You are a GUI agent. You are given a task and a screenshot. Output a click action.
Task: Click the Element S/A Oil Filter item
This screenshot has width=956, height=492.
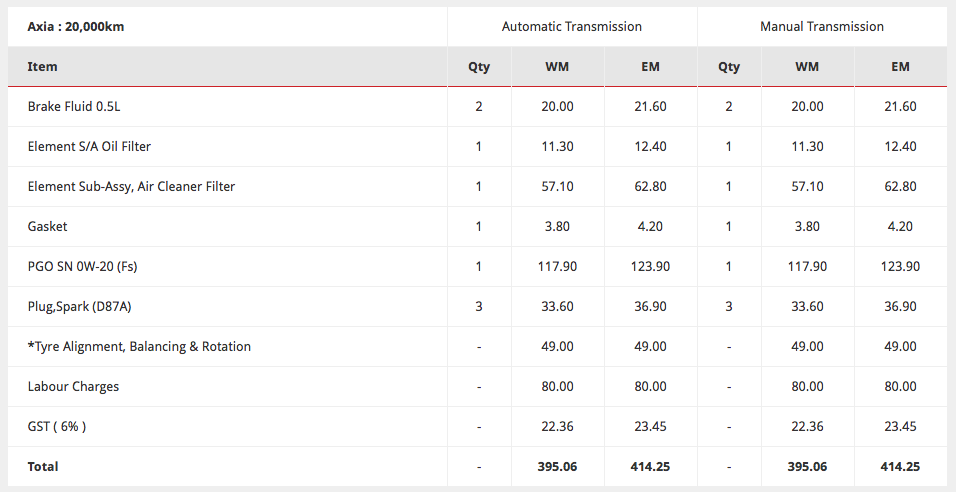click(x=89, y=147)
